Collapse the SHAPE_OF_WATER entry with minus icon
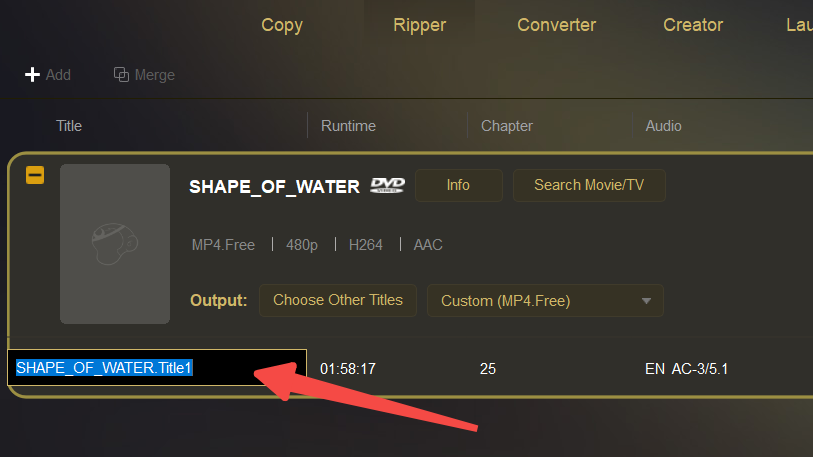The height and width of the screenshot is (457, 813). [x=35, y=175]
